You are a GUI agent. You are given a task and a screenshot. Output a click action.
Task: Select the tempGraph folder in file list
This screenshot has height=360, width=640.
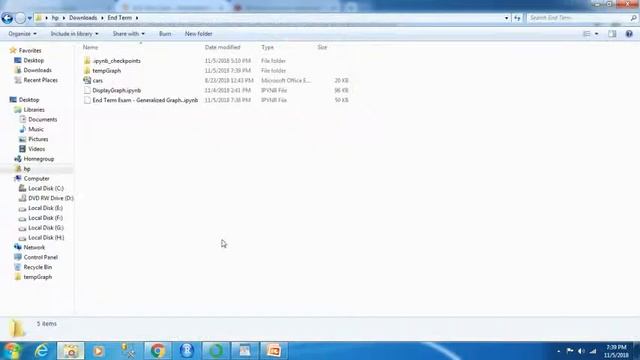click(107, 71)
